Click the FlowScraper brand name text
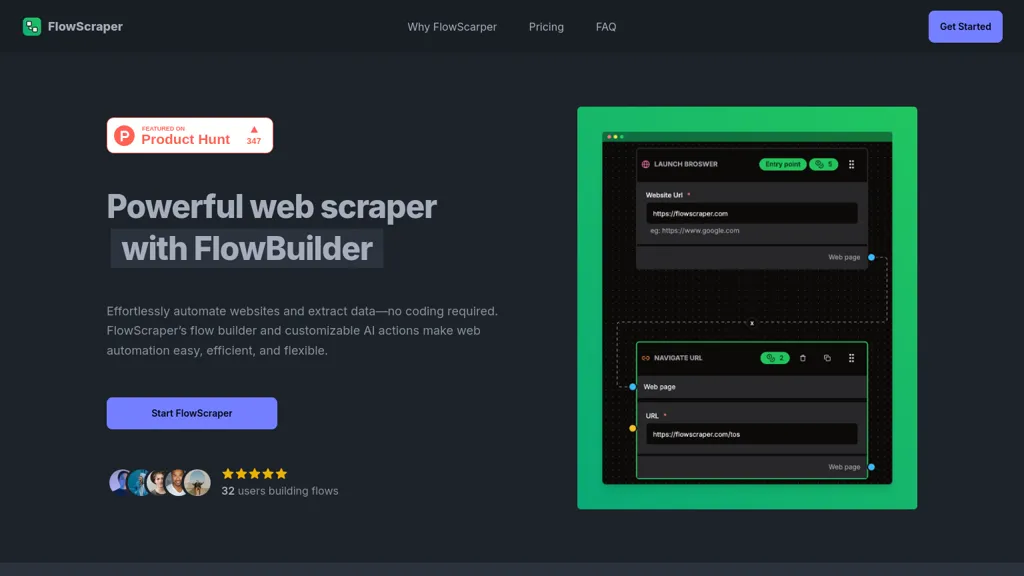 [85, 27]
